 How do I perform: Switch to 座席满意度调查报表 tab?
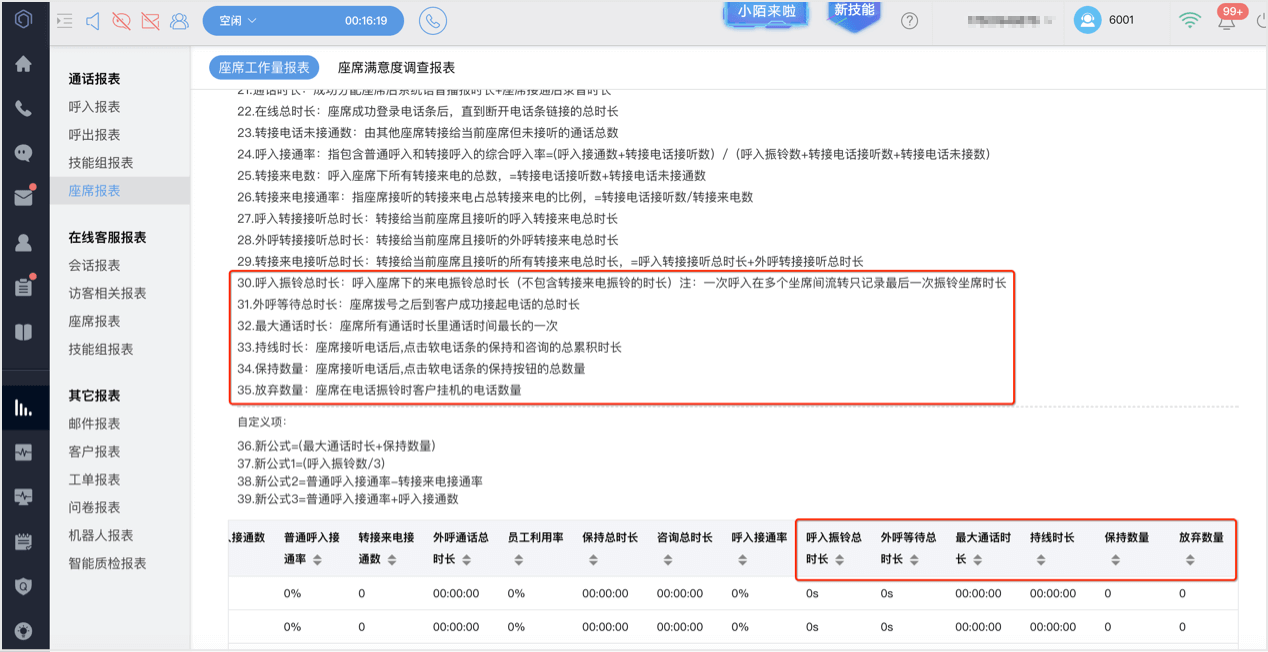(396, 68)
